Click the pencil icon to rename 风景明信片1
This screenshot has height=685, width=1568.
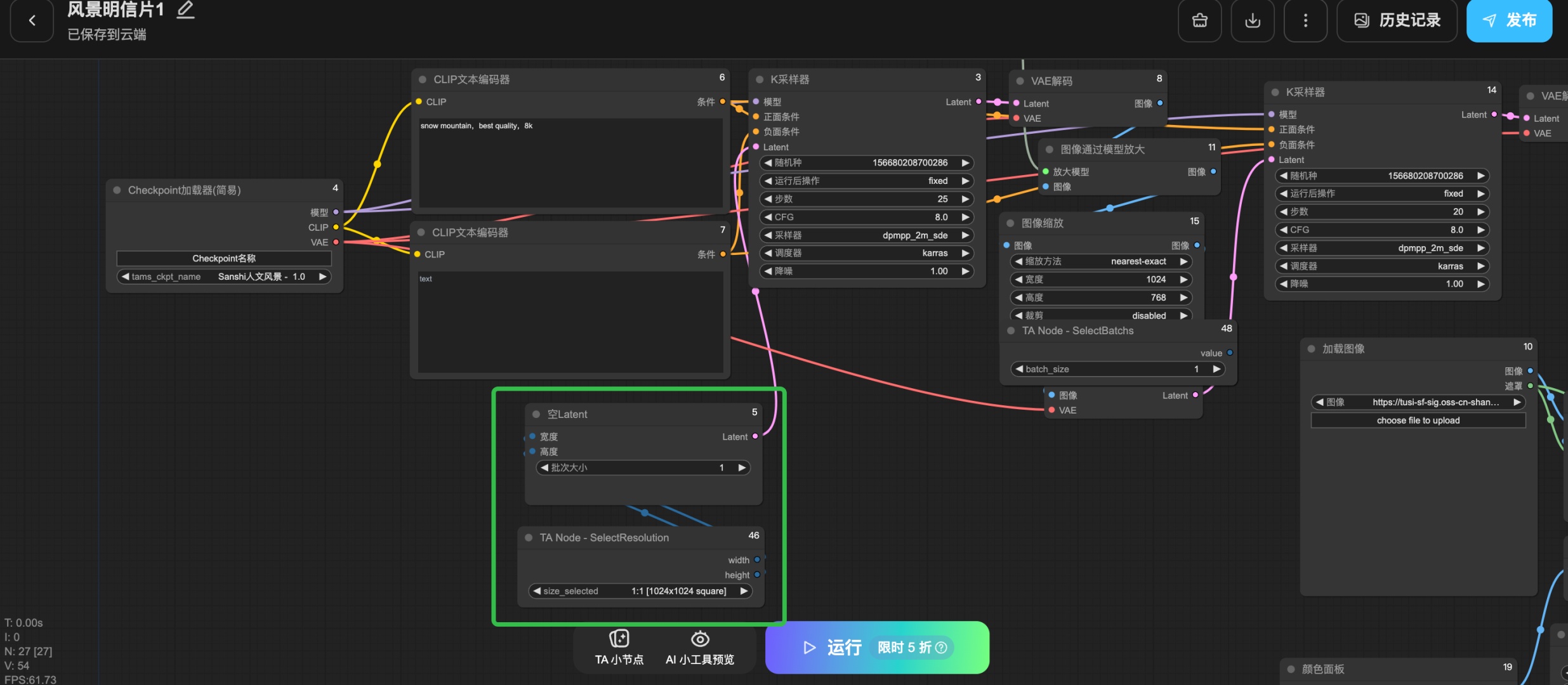coord(185,10)
